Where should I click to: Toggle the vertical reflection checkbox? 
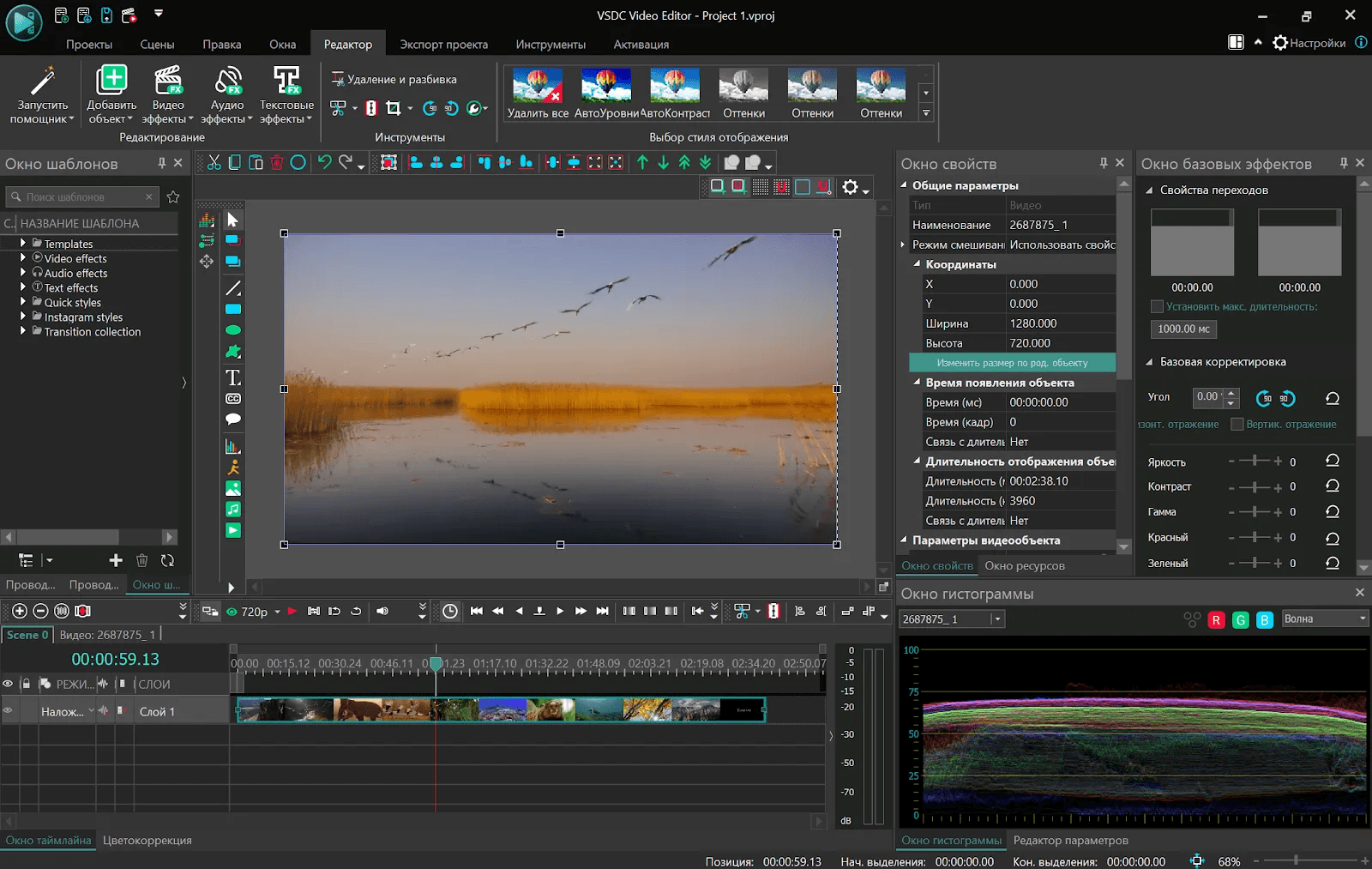click(1237, 425)
